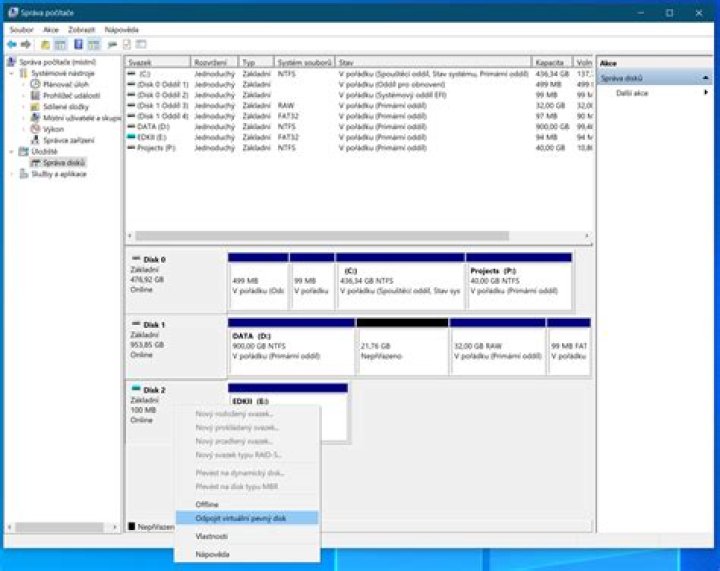Click the tree pane horizontal scrollbar

pyautogui.click(x=60, y=528)
